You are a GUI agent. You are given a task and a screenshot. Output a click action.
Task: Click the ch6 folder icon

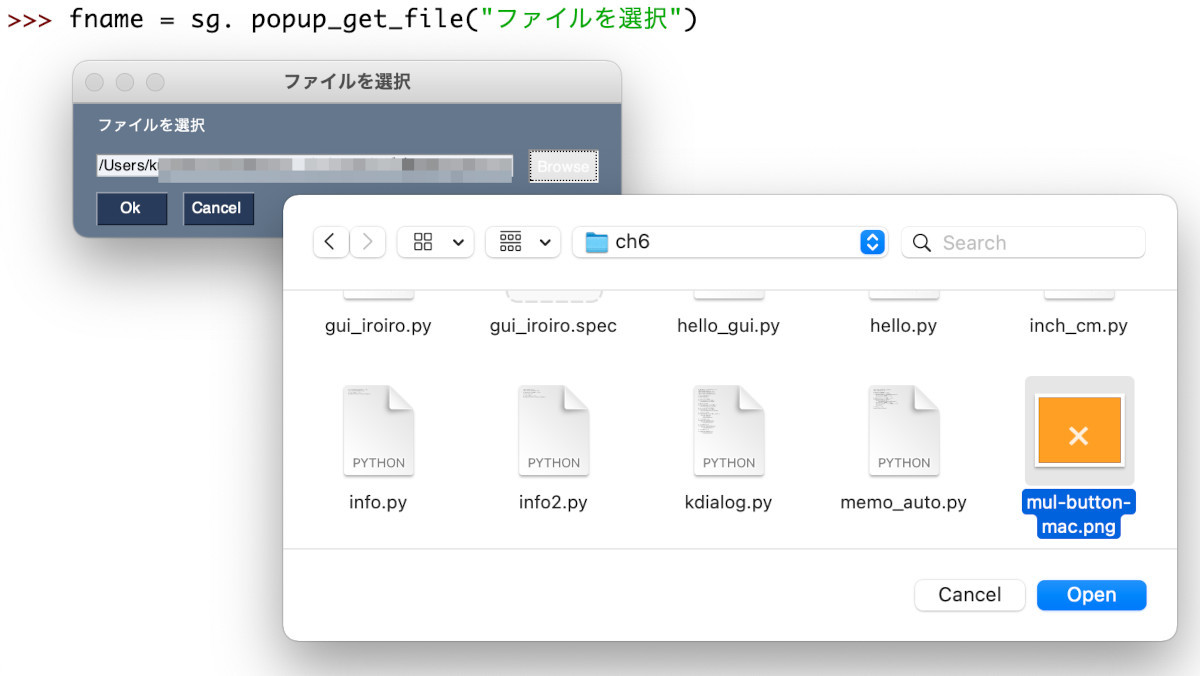pos(597,242)
